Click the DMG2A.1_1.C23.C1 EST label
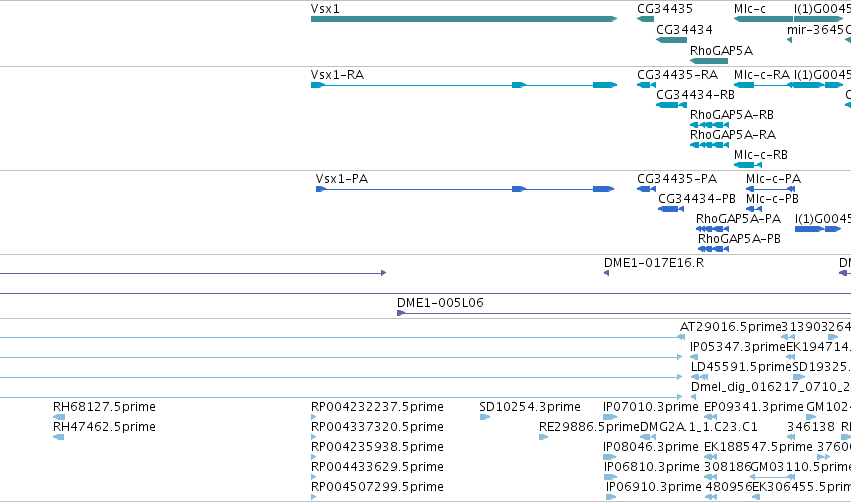 [699, 427]
